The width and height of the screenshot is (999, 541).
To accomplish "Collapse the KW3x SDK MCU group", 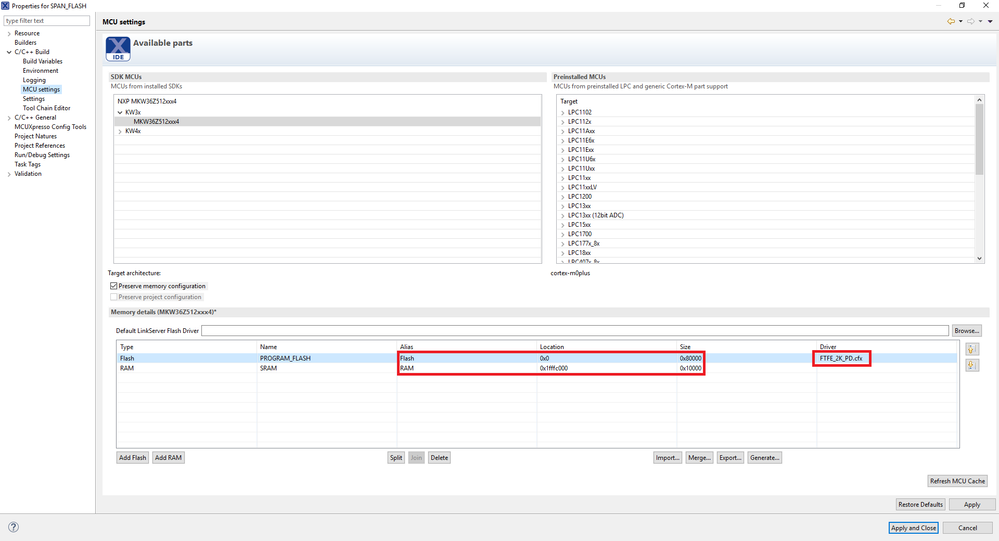I will click(120, 112).
